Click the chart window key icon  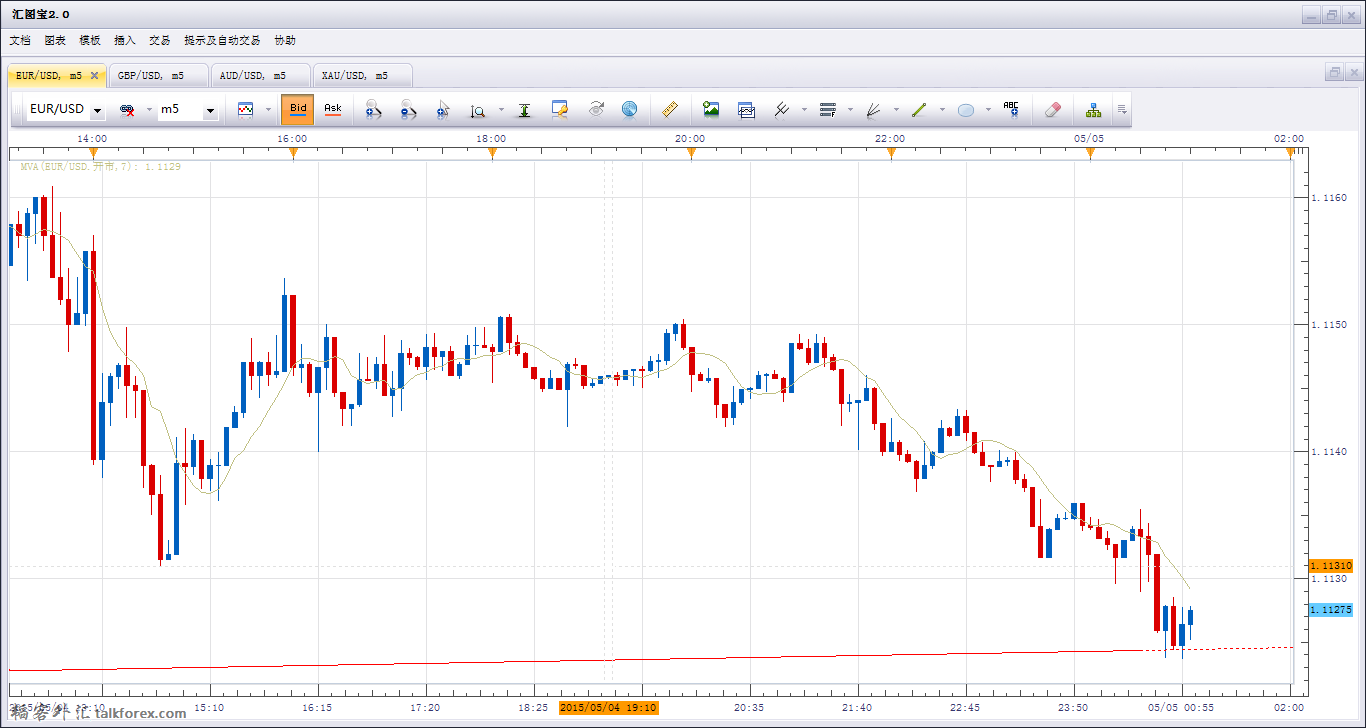(559, 109)
